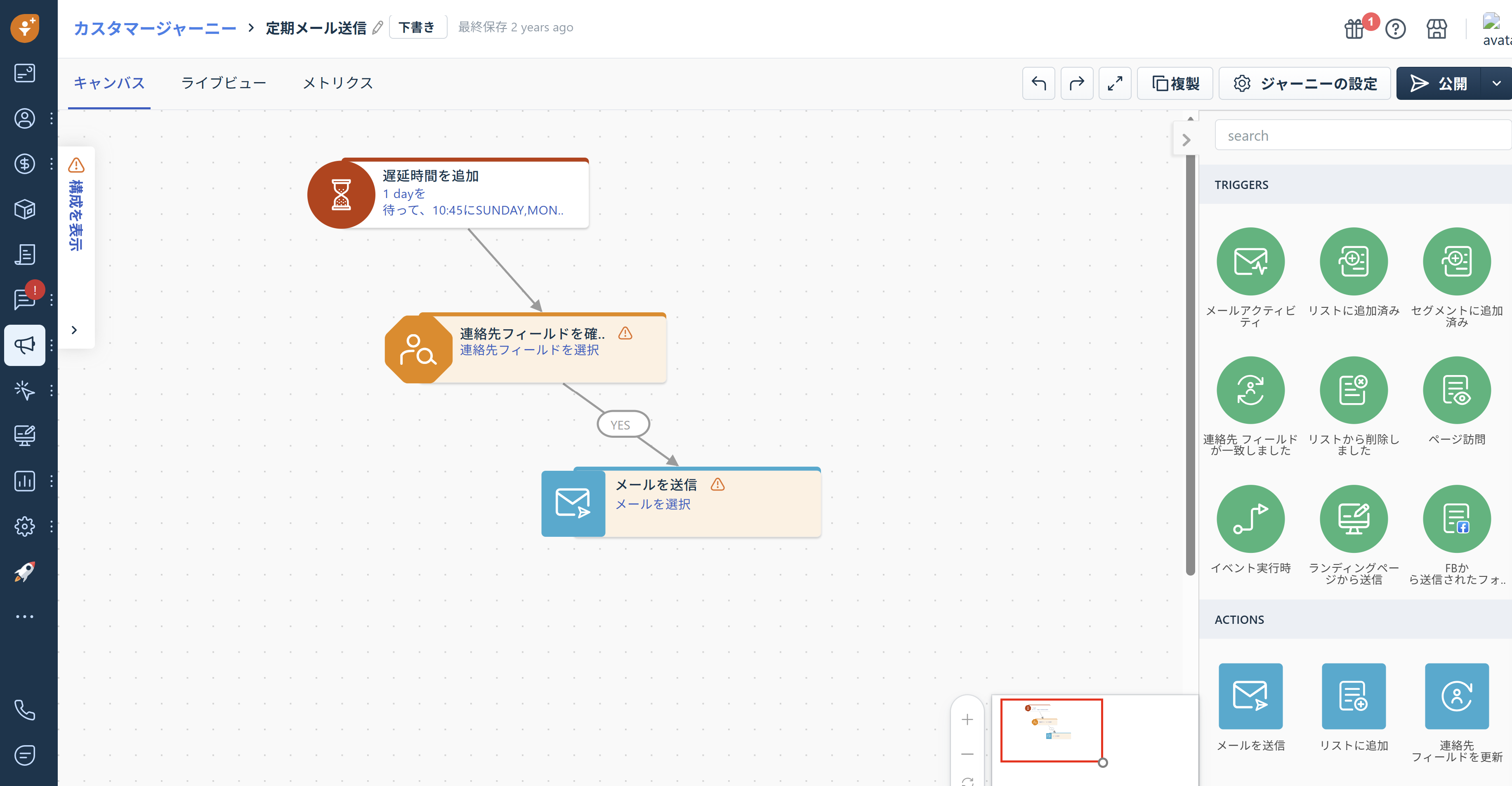Screen dimensions: 1512x786
Task: Click the 連絡先フィールドを更新 action icon
Action: pos(1456,696)
